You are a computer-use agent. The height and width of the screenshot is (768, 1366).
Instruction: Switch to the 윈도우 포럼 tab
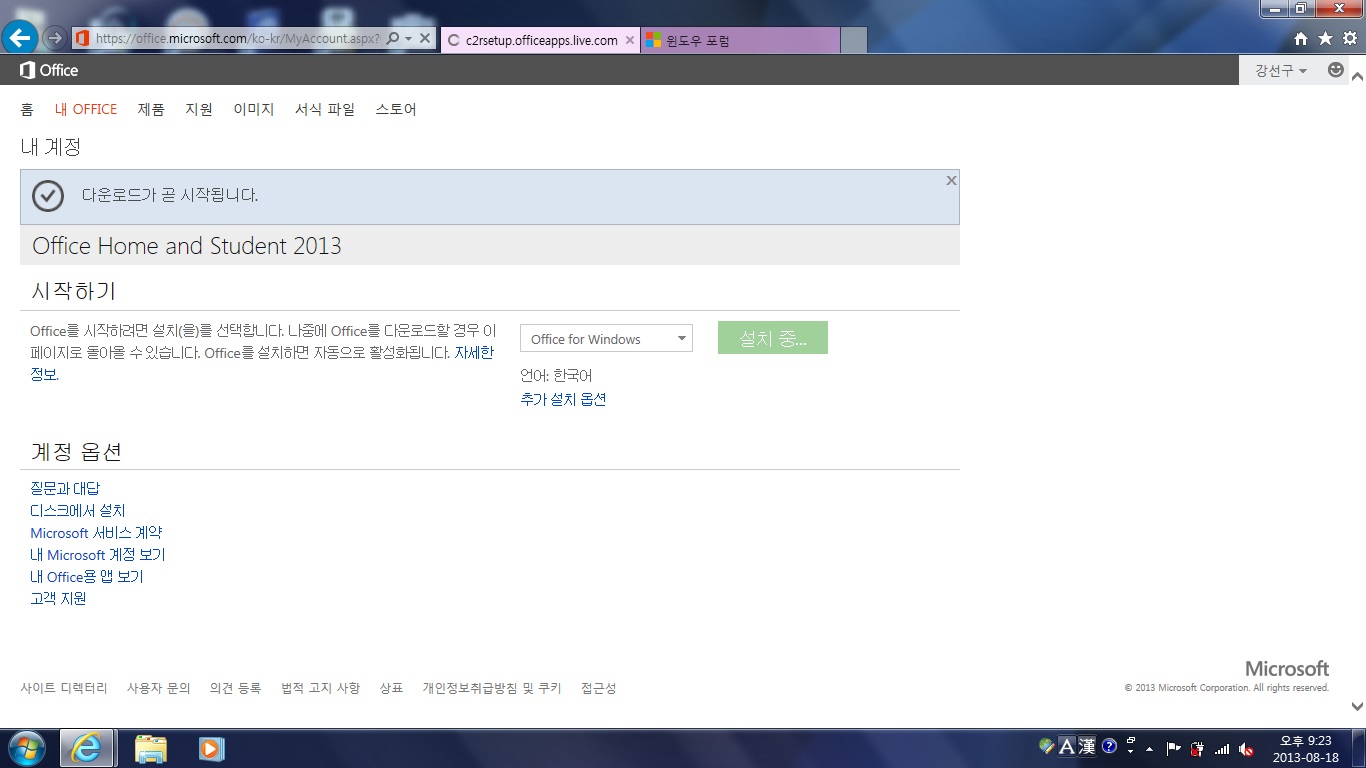click(740, 40)
